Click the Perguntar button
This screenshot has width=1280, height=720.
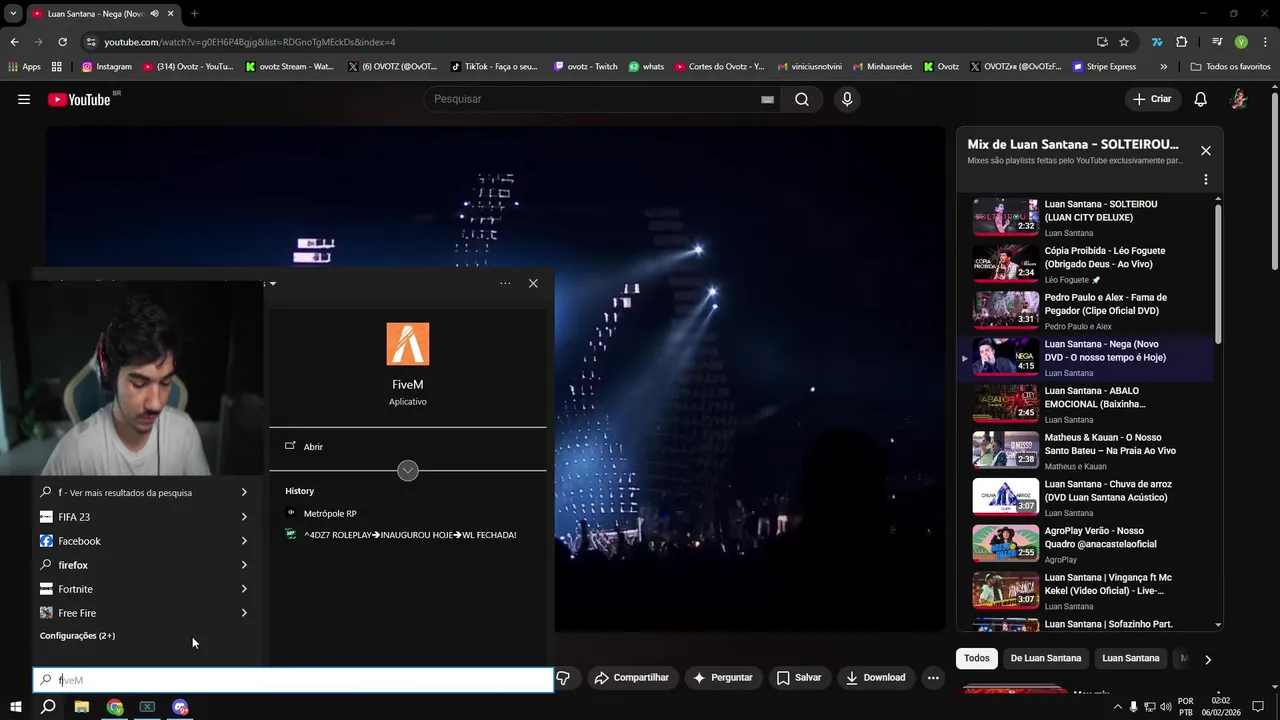(x=722, y=678)
